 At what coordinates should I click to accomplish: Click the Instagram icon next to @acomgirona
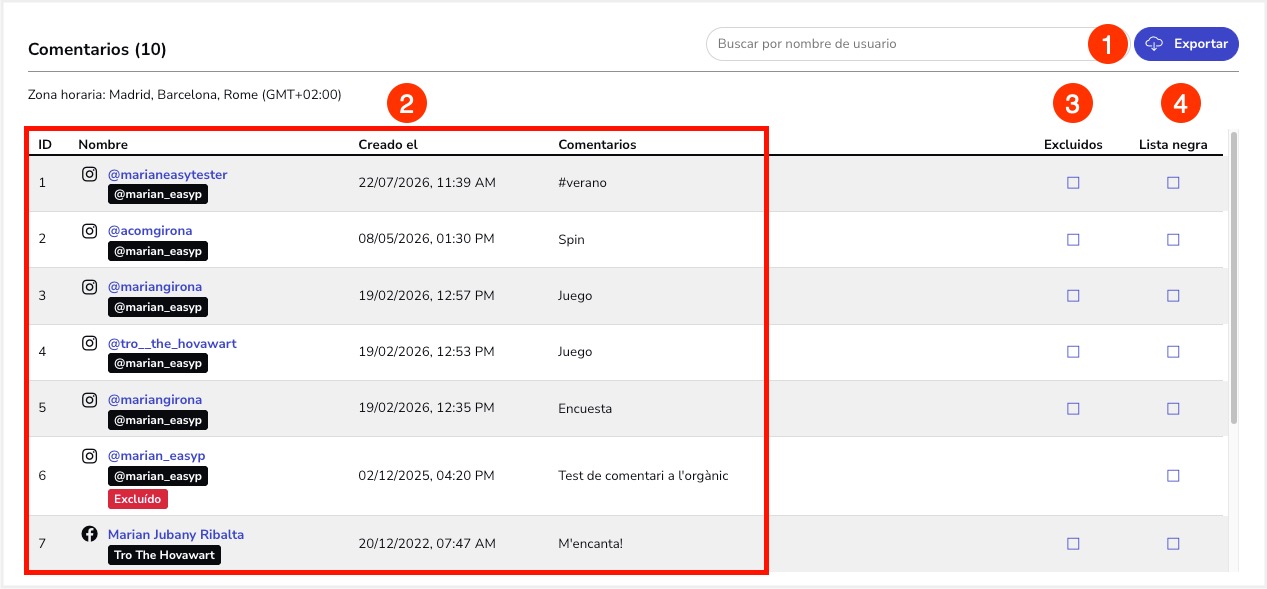(89, 230)
